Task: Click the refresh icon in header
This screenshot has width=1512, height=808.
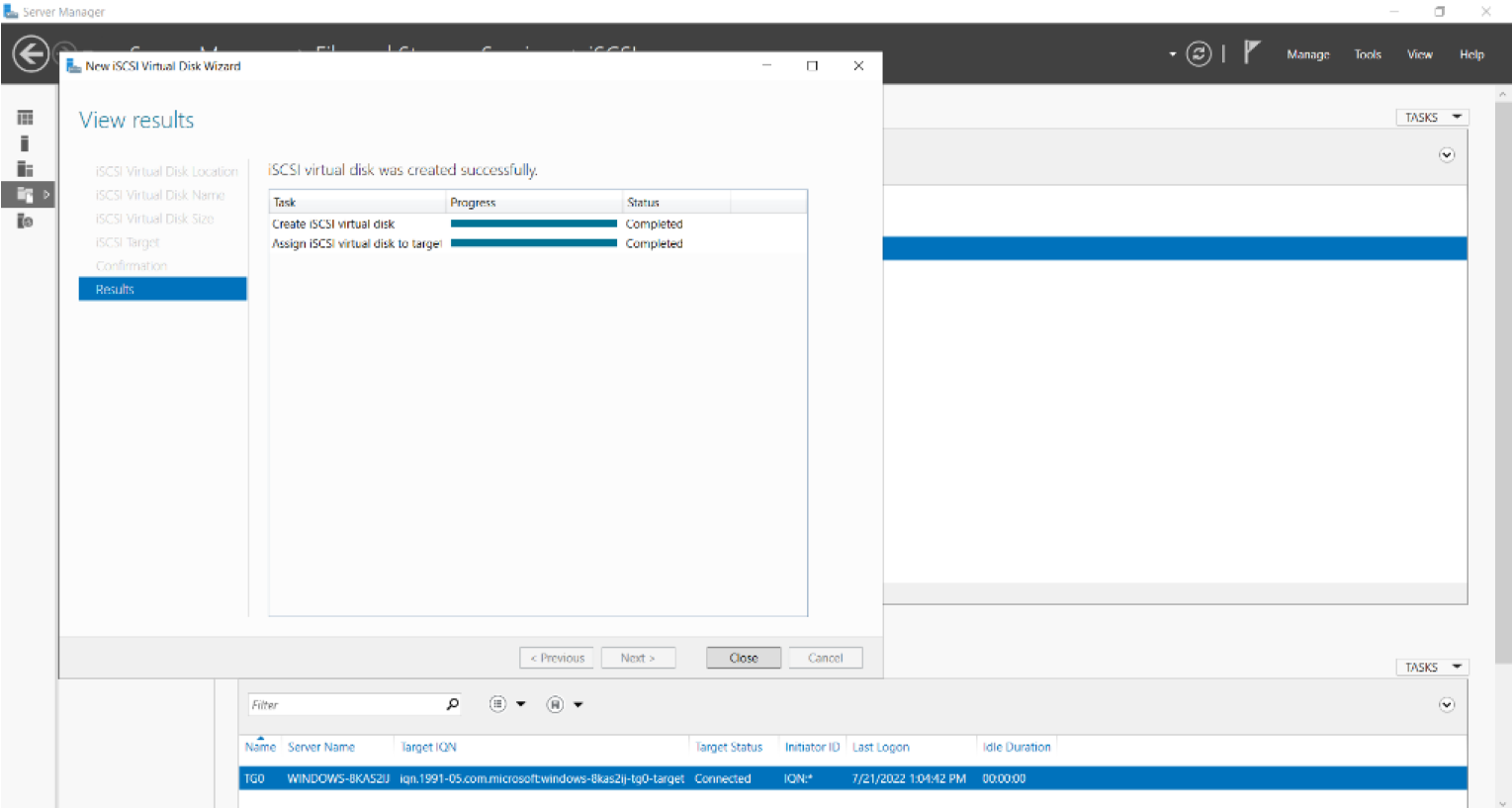Action: (x=1199, y=54)
